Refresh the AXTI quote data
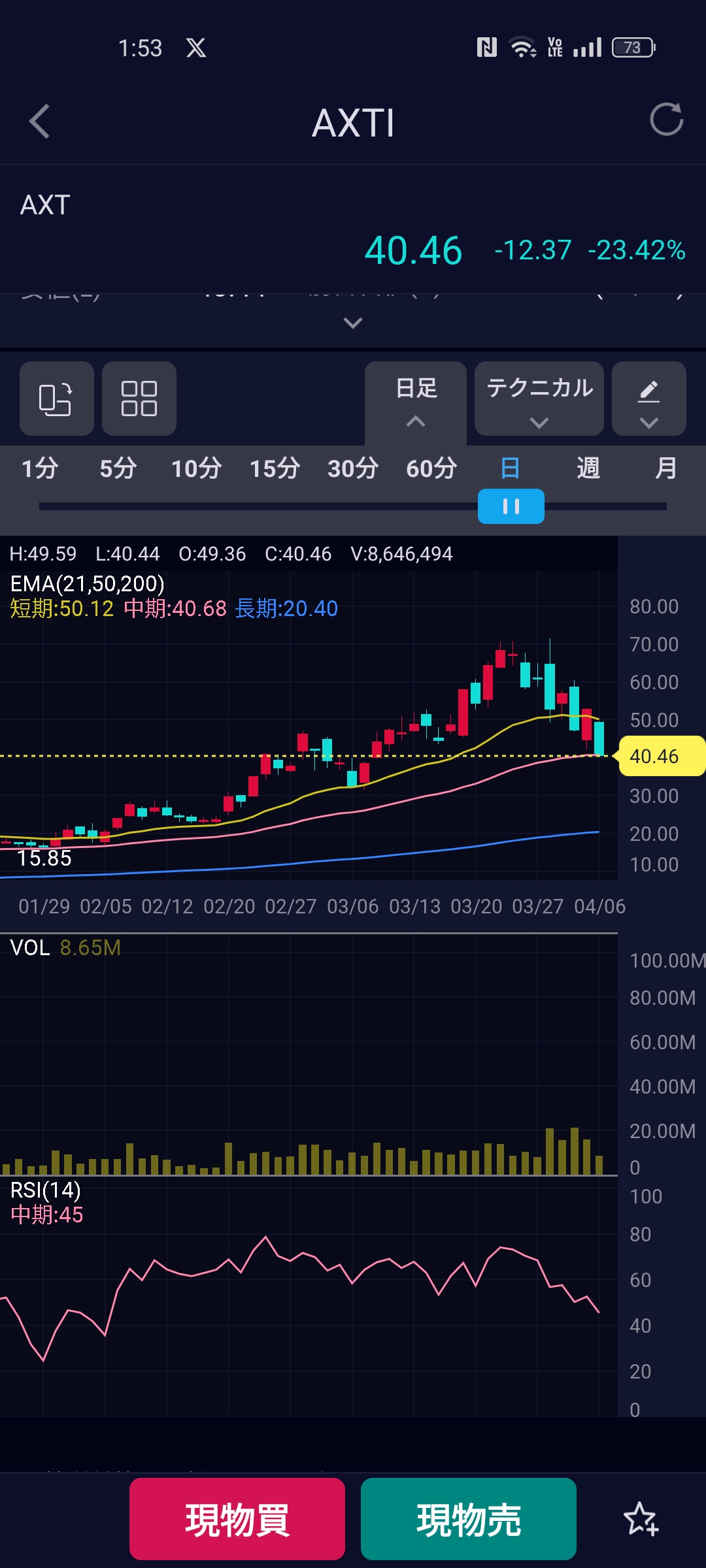Screen dimensions: 706x1568 (666, 120)
